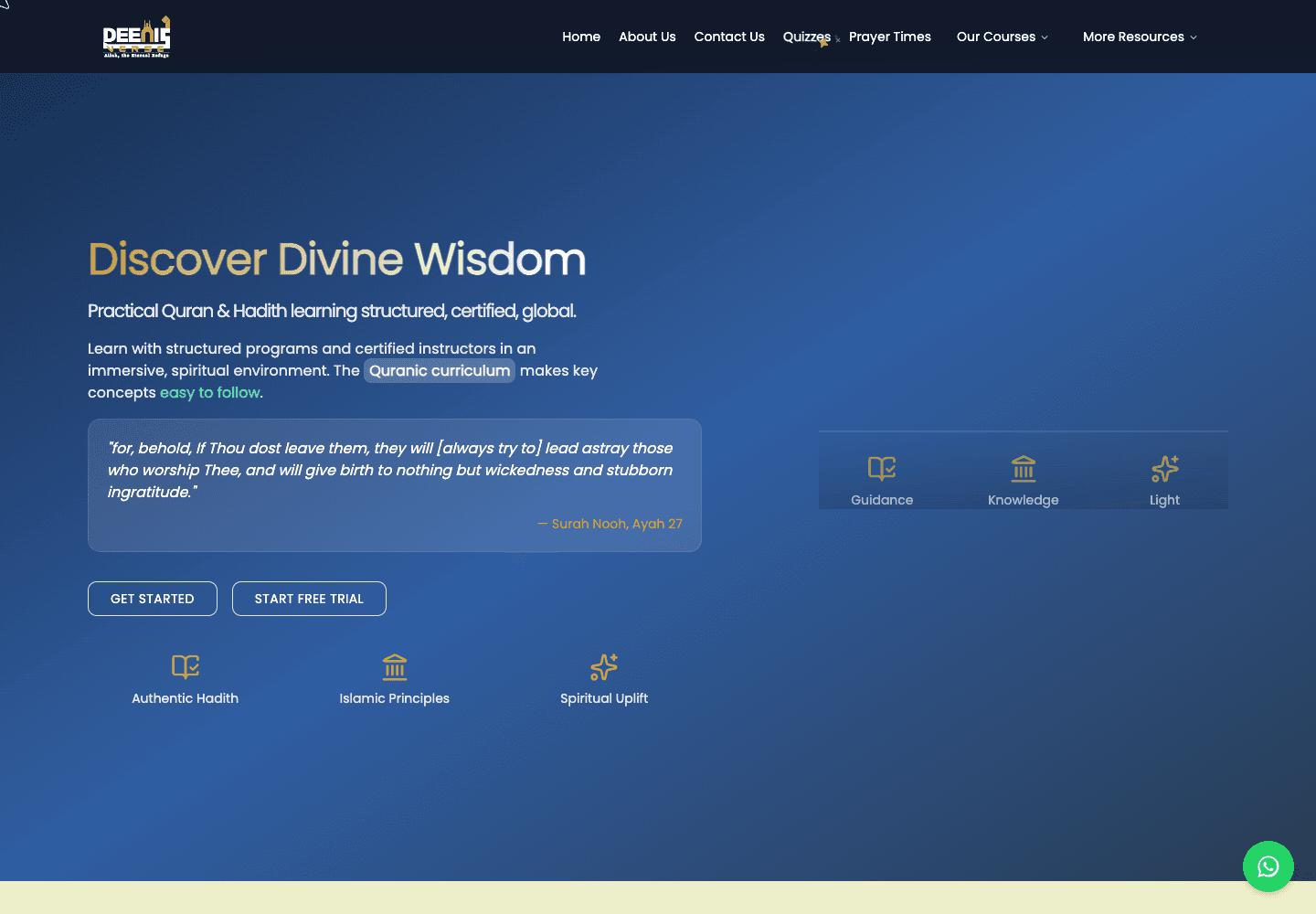Click the Discover Divine Wisdom heading
The height and width of the screenshot is (914, 1316).
tap(337, 260)
